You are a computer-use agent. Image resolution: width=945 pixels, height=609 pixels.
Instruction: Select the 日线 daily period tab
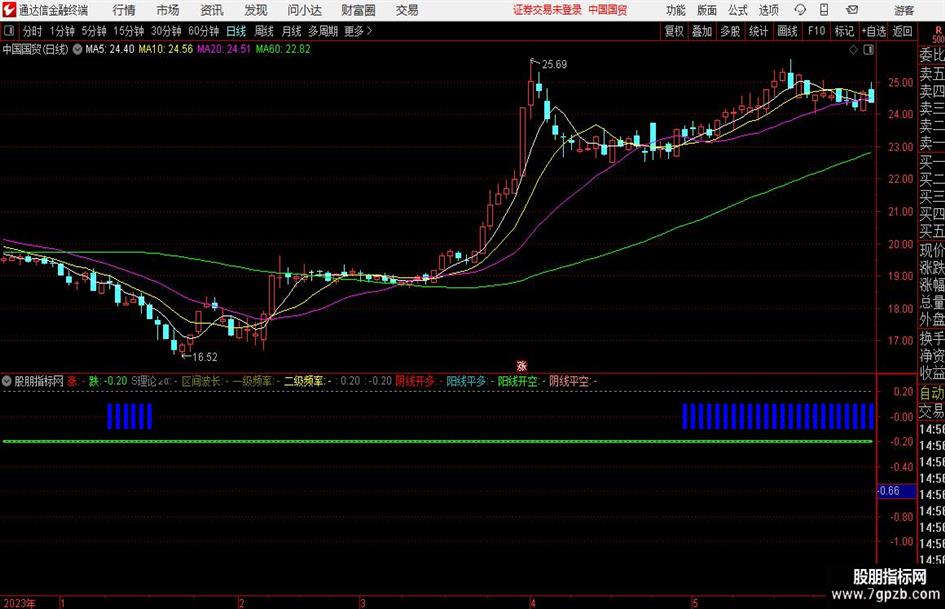tap(236, 31)
